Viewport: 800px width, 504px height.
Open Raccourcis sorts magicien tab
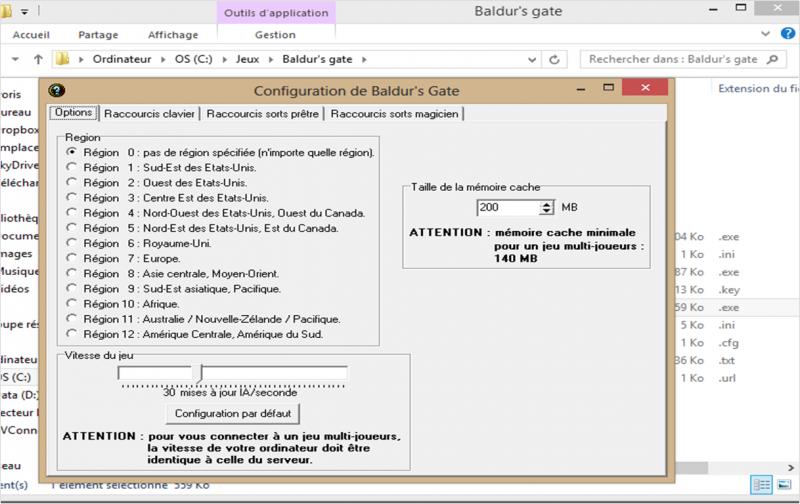[394, 114]
